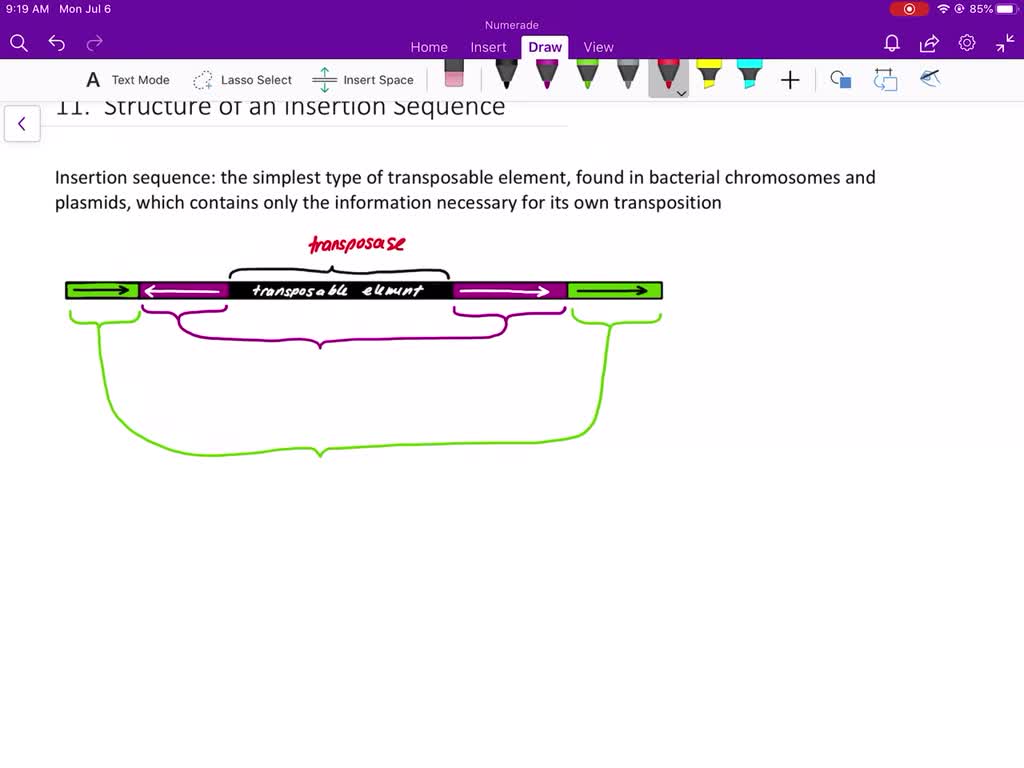The height and width of the screenshot is (768, 1024).
Task: Switch to the Home tab
Action: (429, 47)
